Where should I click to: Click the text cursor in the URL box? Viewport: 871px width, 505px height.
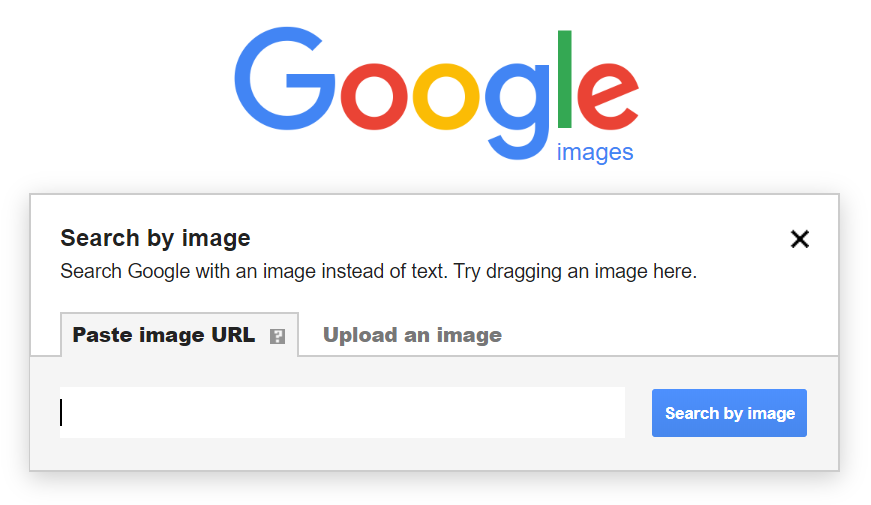click(x=61, y=413)
